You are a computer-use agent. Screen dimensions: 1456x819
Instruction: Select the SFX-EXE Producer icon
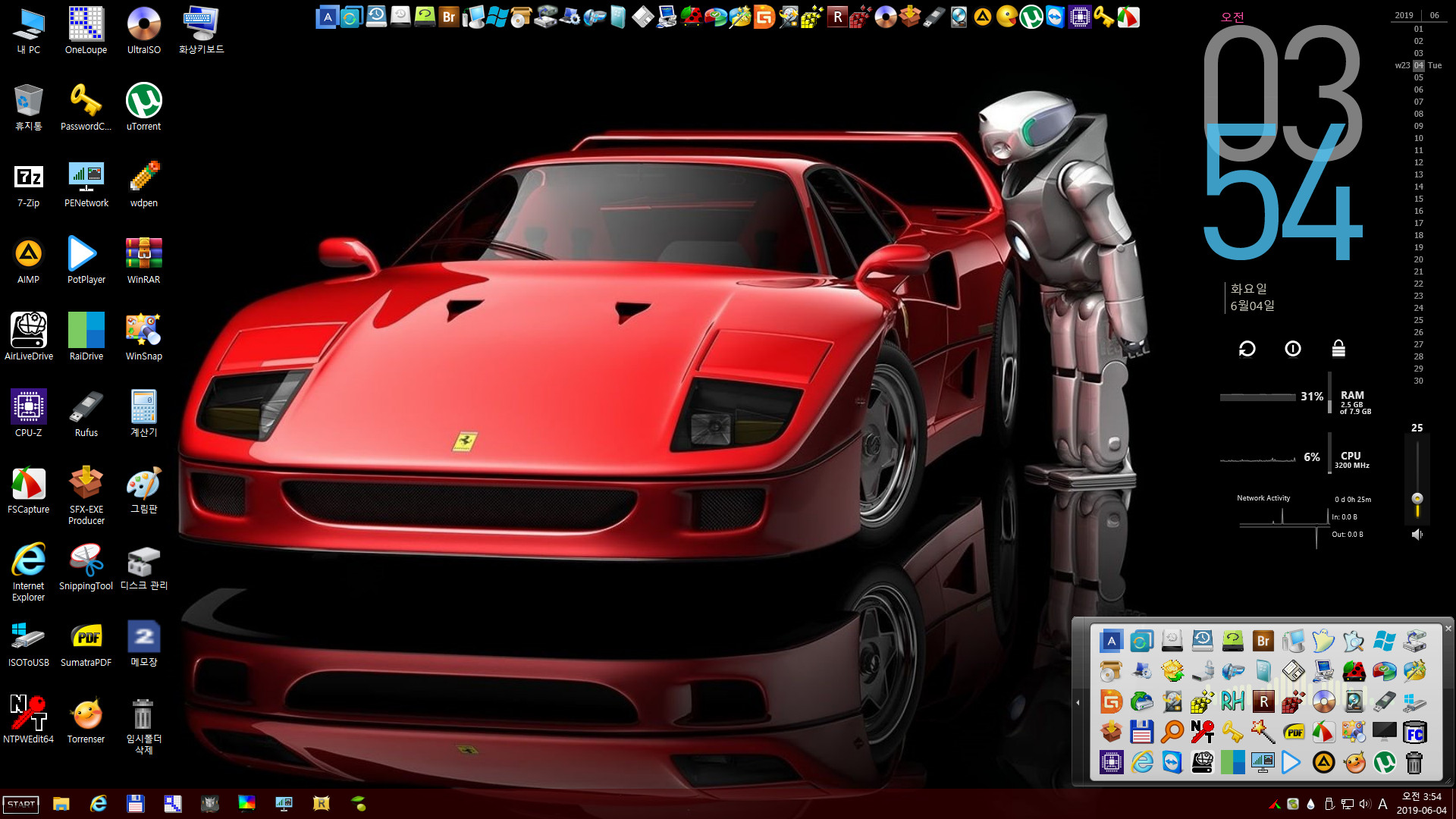pos(86,496)
